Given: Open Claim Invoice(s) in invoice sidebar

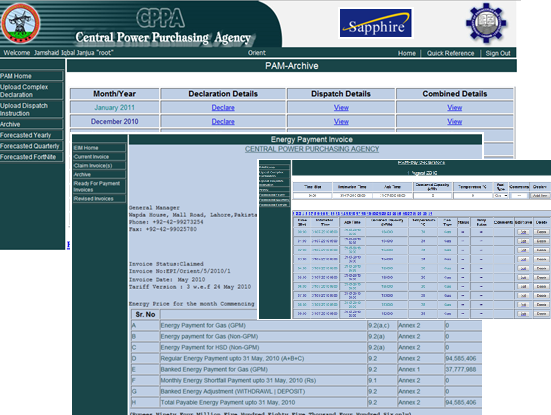Looking at the screenshot, I should [99, 166].
